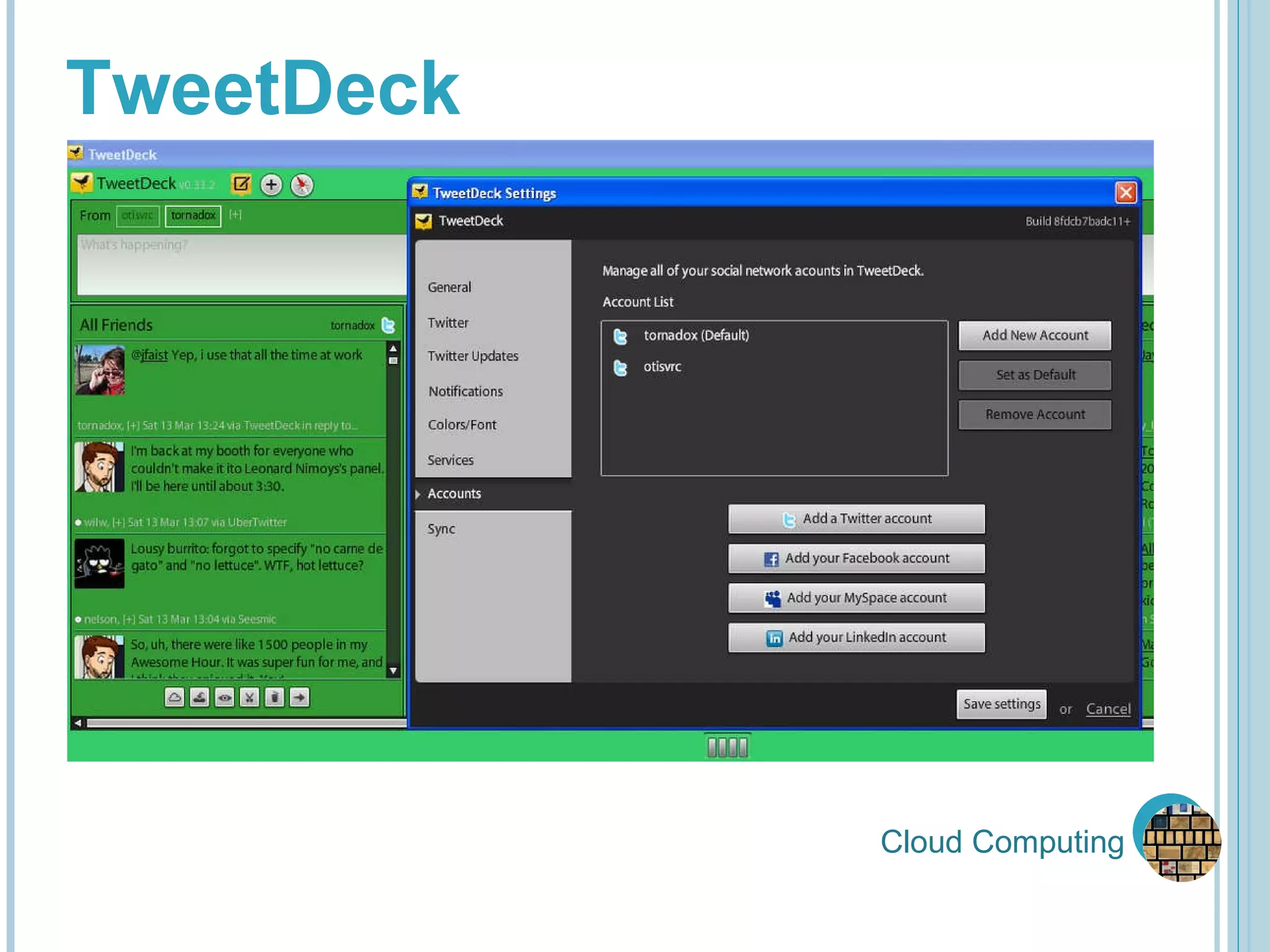
Task: Click the column navigator bars at bottom
Action: (x=727, y=747)
